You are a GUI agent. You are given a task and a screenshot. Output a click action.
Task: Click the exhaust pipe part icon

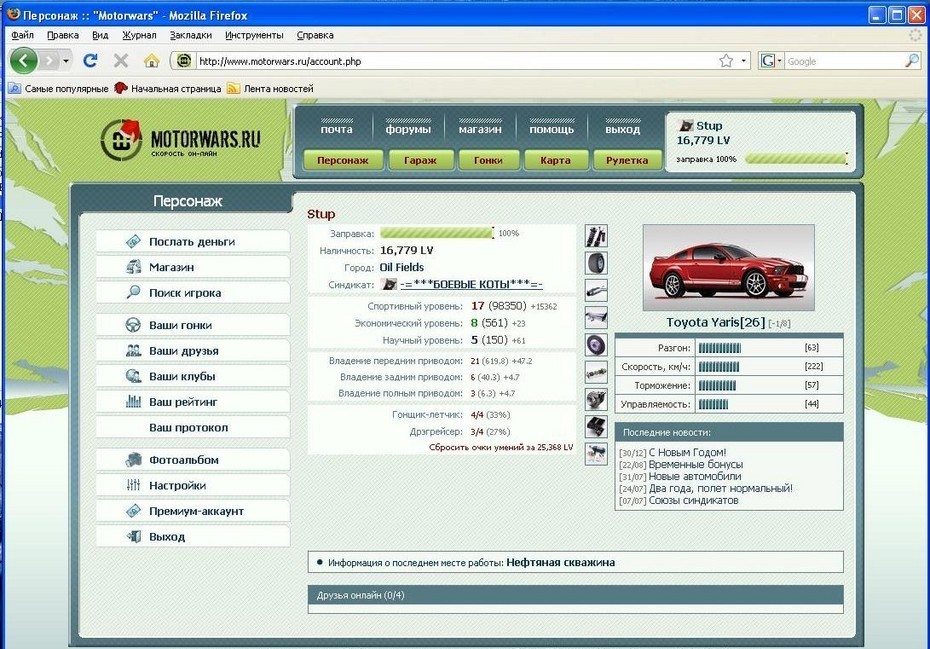click(x=596, y=291)
